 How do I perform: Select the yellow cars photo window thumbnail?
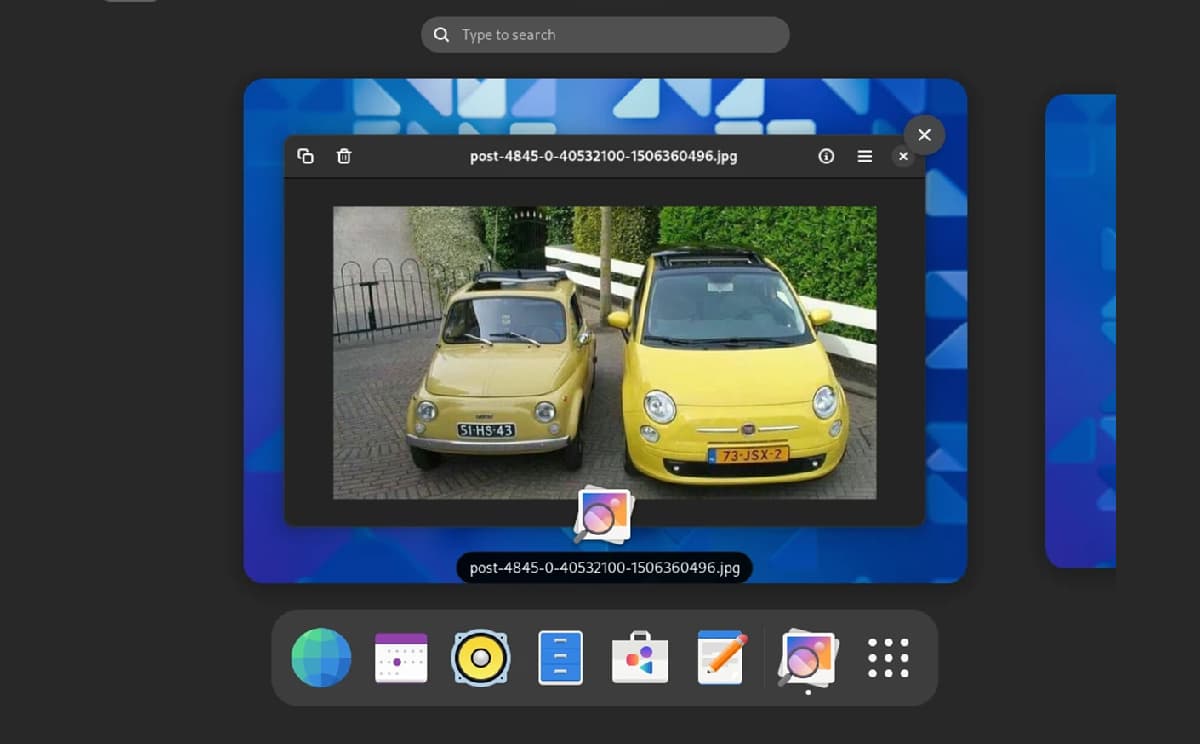tap(605, 330)
